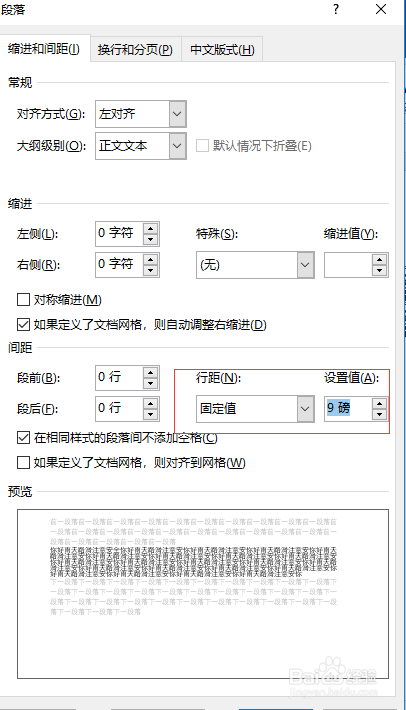
Task: Increase the 左侧 indent value
Action: 151,228
